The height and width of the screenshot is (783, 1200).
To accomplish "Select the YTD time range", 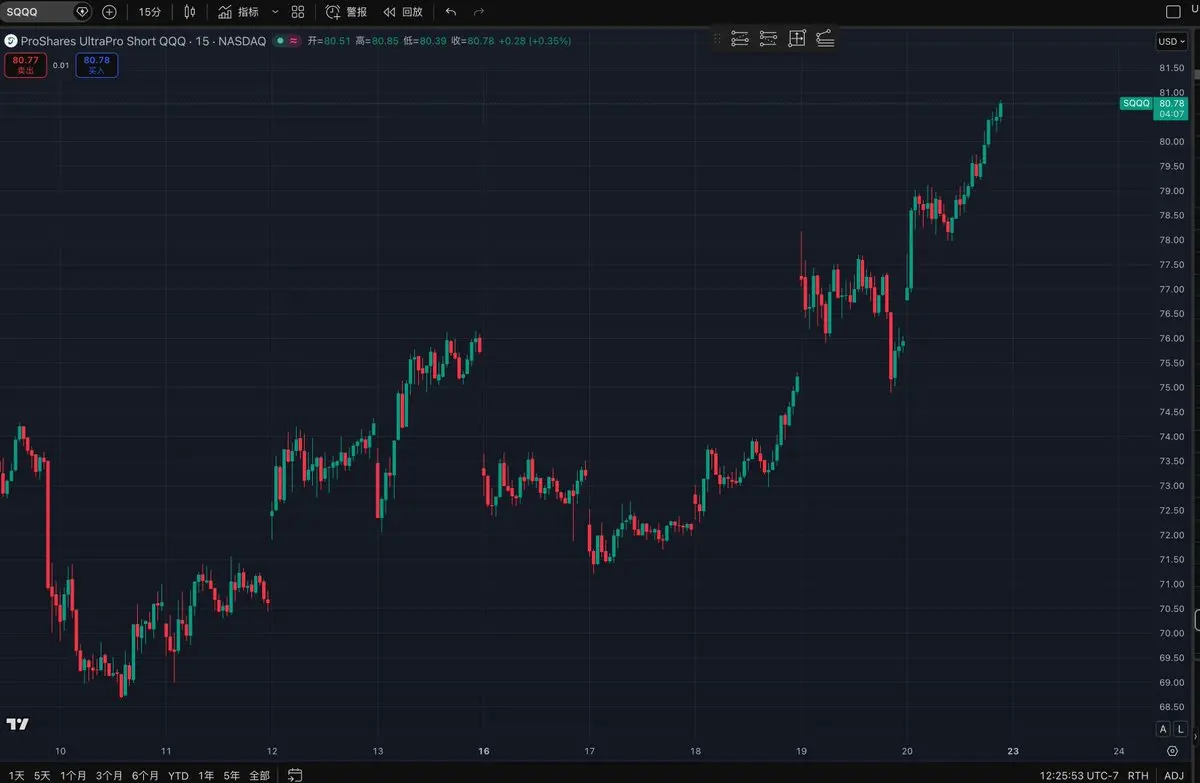I will tap(178, 775).
